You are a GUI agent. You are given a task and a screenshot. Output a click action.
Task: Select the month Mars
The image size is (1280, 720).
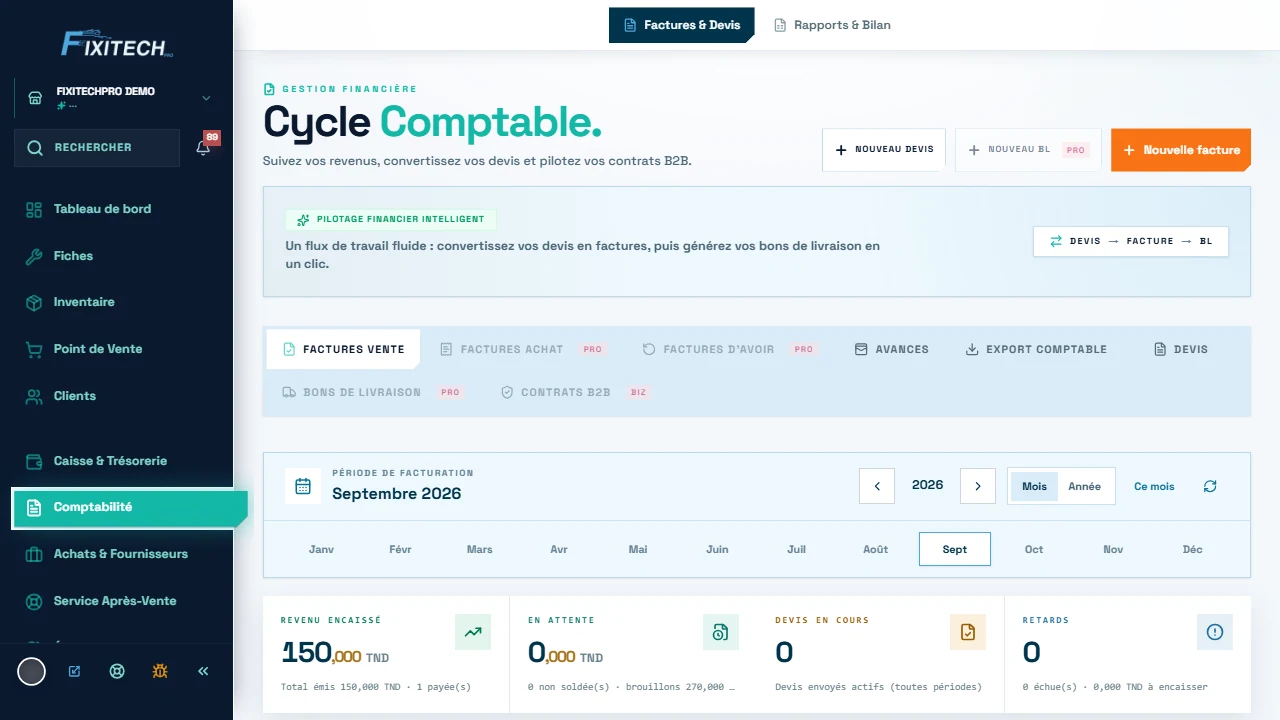pyautogui.click(x=480, y=549)
